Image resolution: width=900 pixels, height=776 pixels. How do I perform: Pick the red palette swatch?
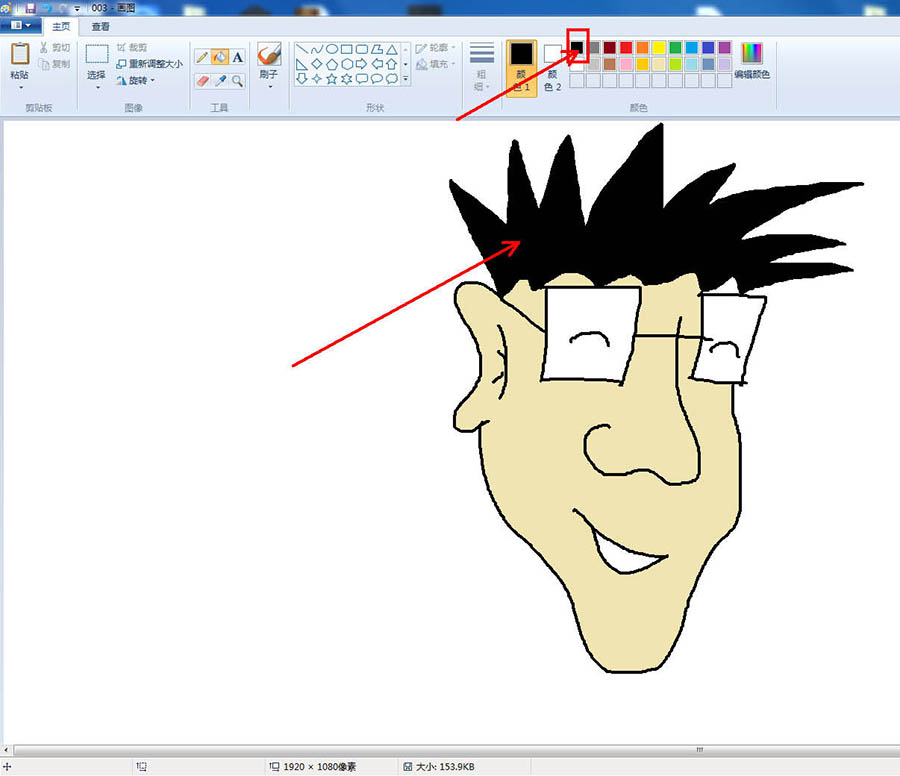coord(626,47)
